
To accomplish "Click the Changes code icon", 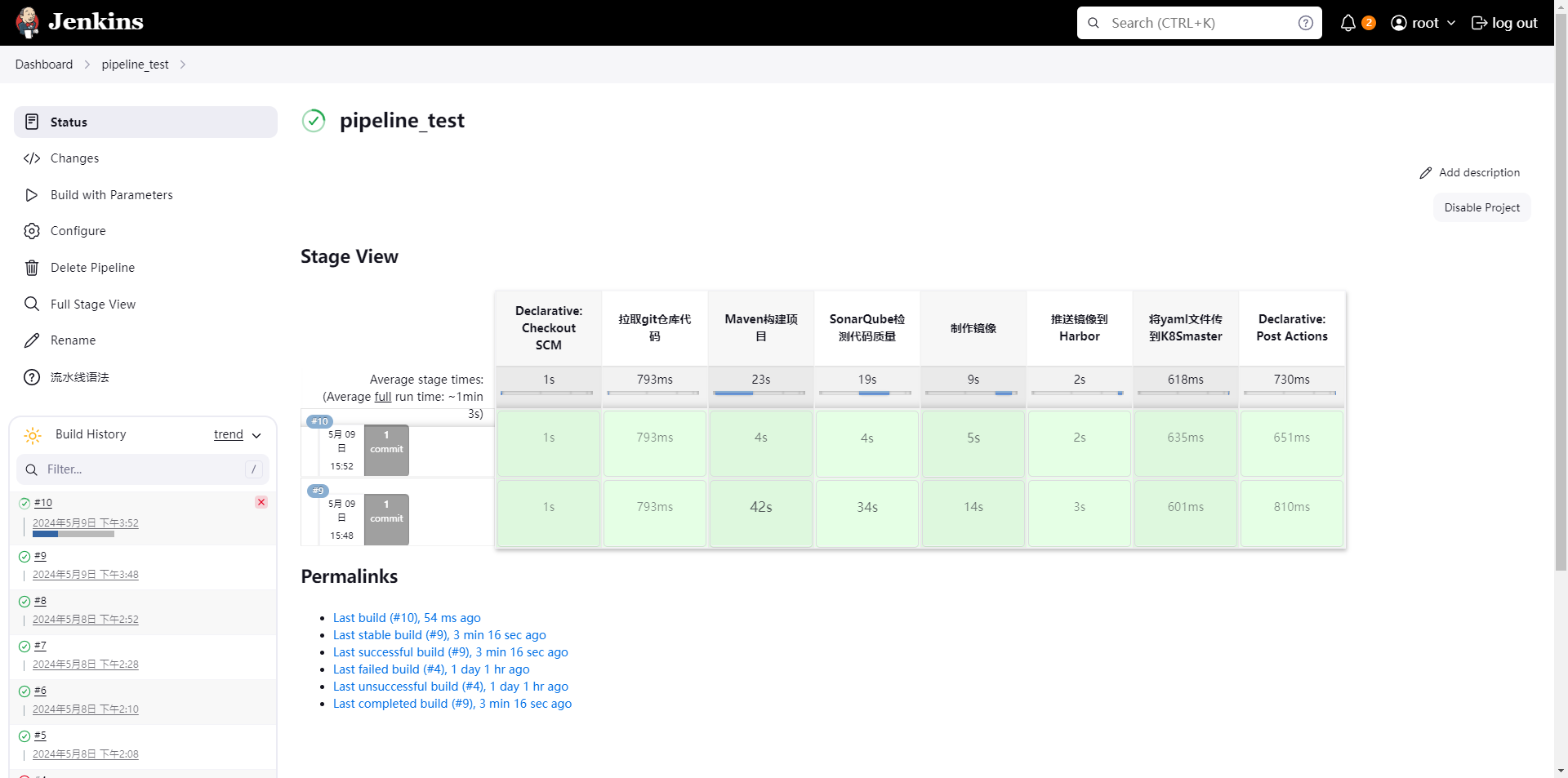I will click(x=32, y=158).
